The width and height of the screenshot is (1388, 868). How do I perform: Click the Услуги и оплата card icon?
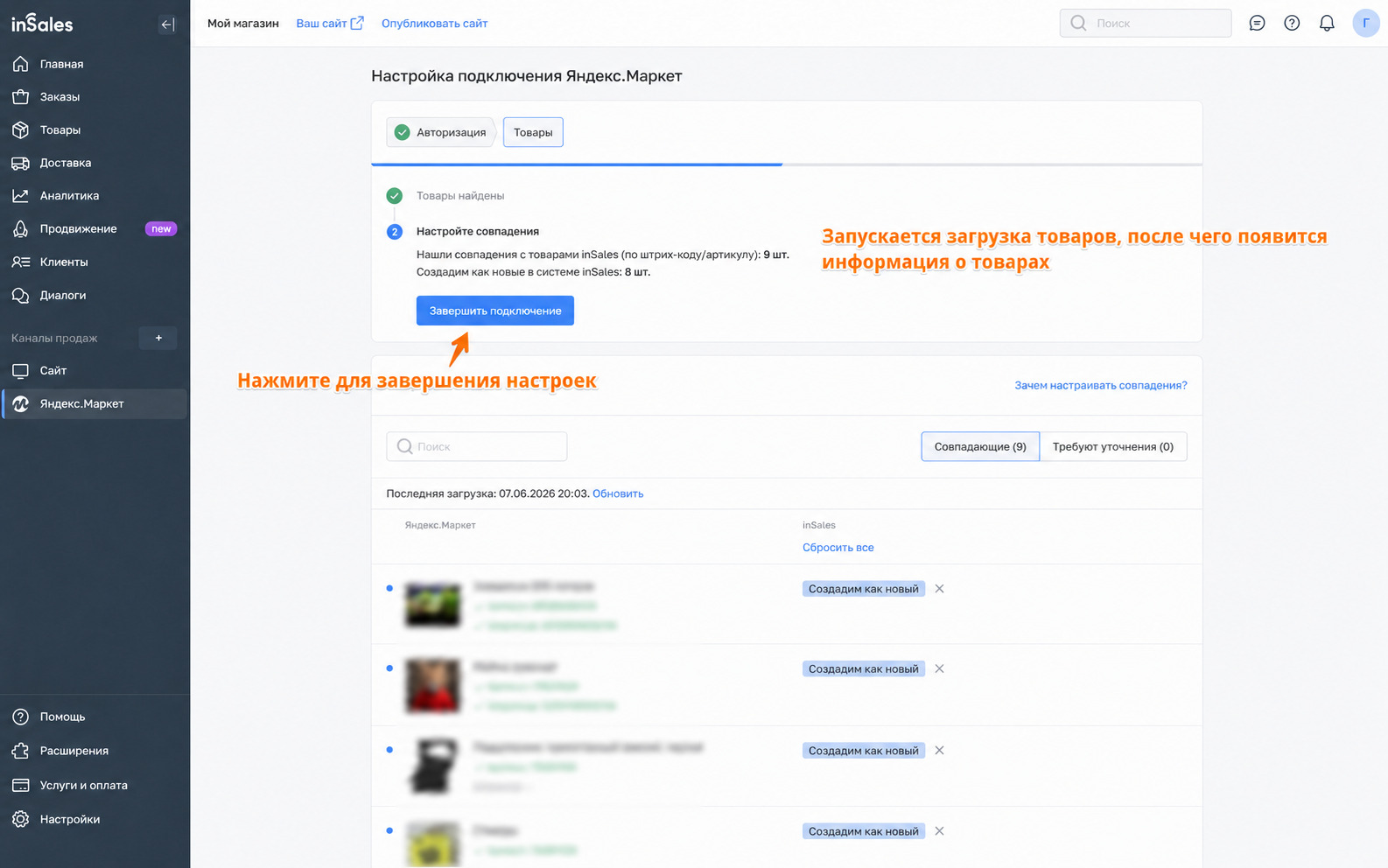pos(20,785)
